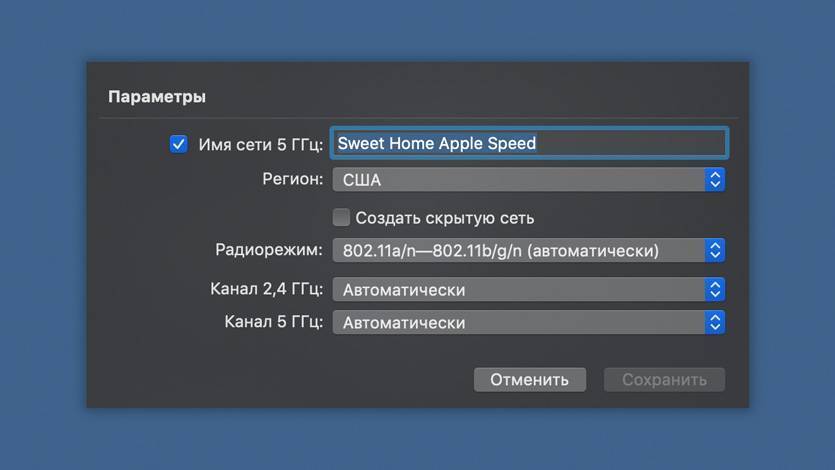Image resolution: width=835 pixels, height=470 pixels.
Task: Click the Создать скрытую сеть label text
Action: (x=445, y=218)
